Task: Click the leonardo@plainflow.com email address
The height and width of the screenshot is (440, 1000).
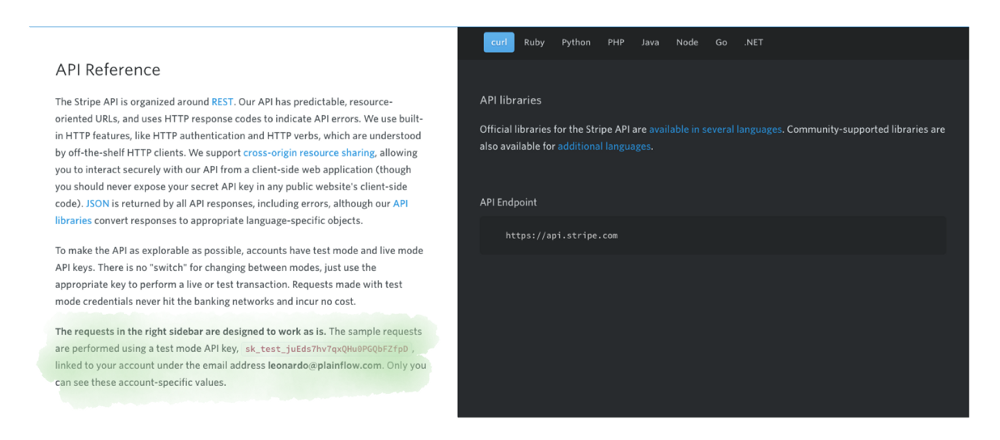Action: (x=325, y=366)
